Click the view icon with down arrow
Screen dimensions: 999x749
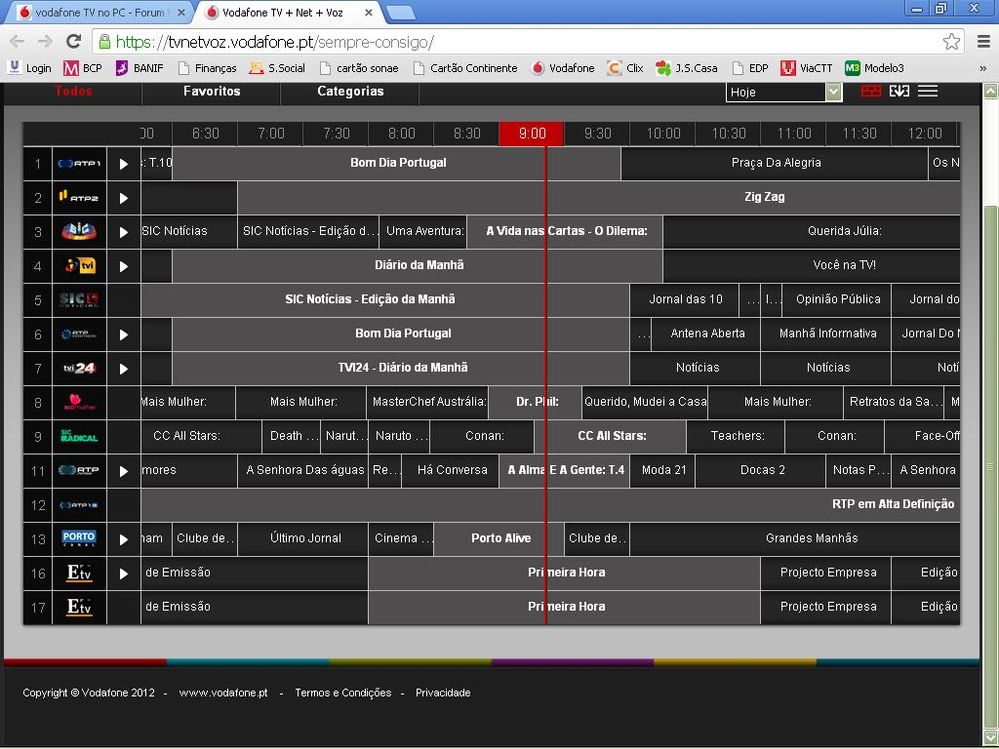[899, 91]
